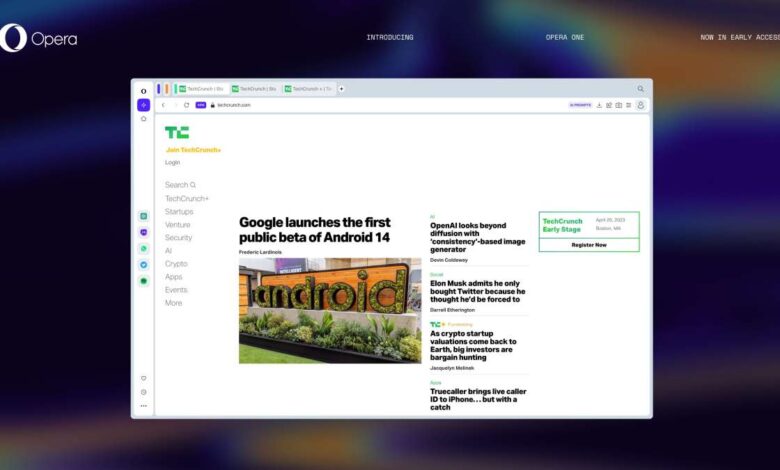The image size is (780, 470).
Task: Click INTRODUCING in the Opera header
Action: 390,37
